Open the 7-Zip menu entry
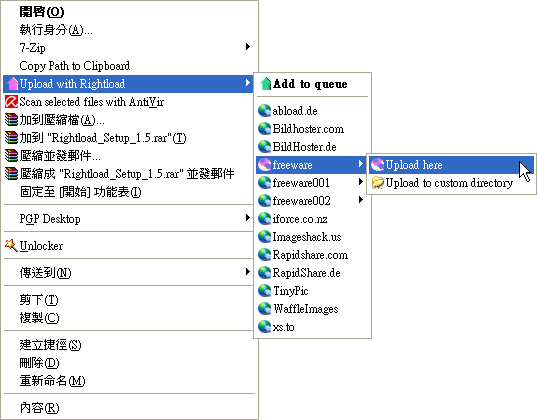The height and width of the screenshot is (420, 537). coord(129,48)
